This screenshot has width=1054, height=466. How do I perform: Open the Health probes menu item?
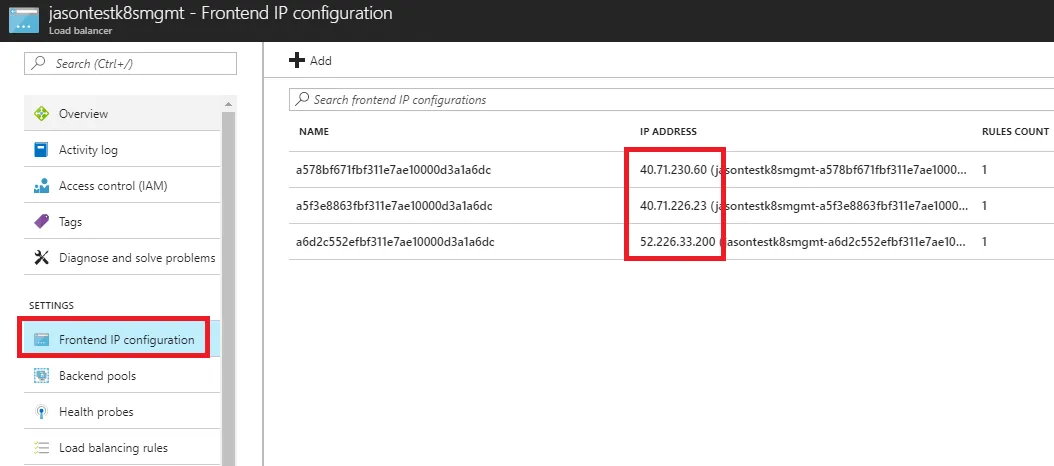click(122, 412)
